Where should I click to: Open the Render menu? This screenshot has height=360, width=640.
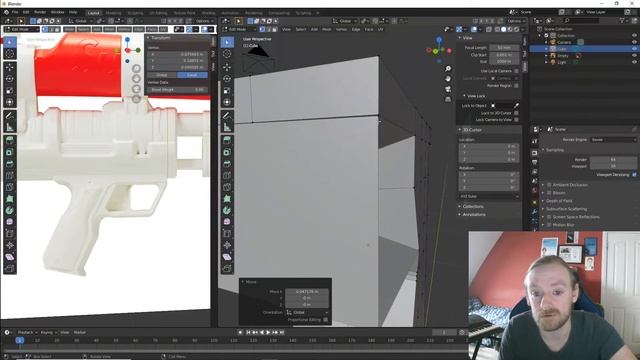click(40, 12)
